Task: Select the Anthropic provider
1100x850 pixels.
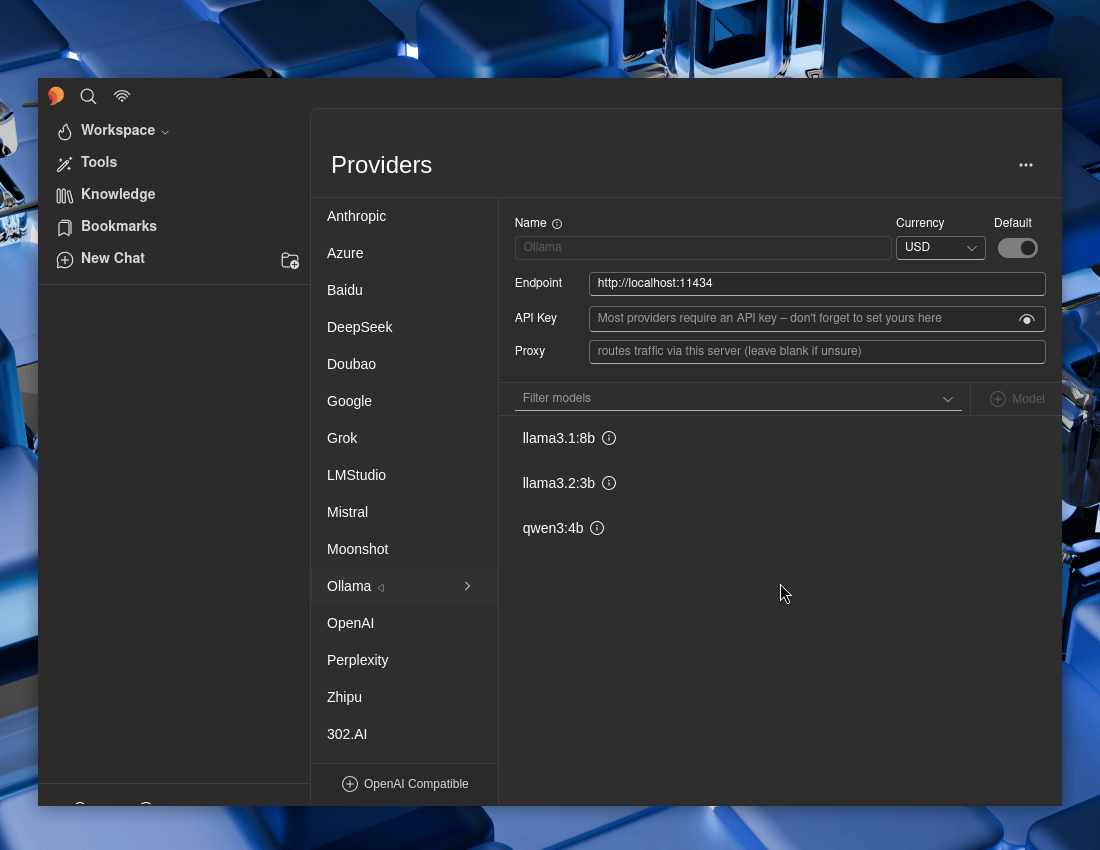Action: pyautogui.click(x=356, y=216)
